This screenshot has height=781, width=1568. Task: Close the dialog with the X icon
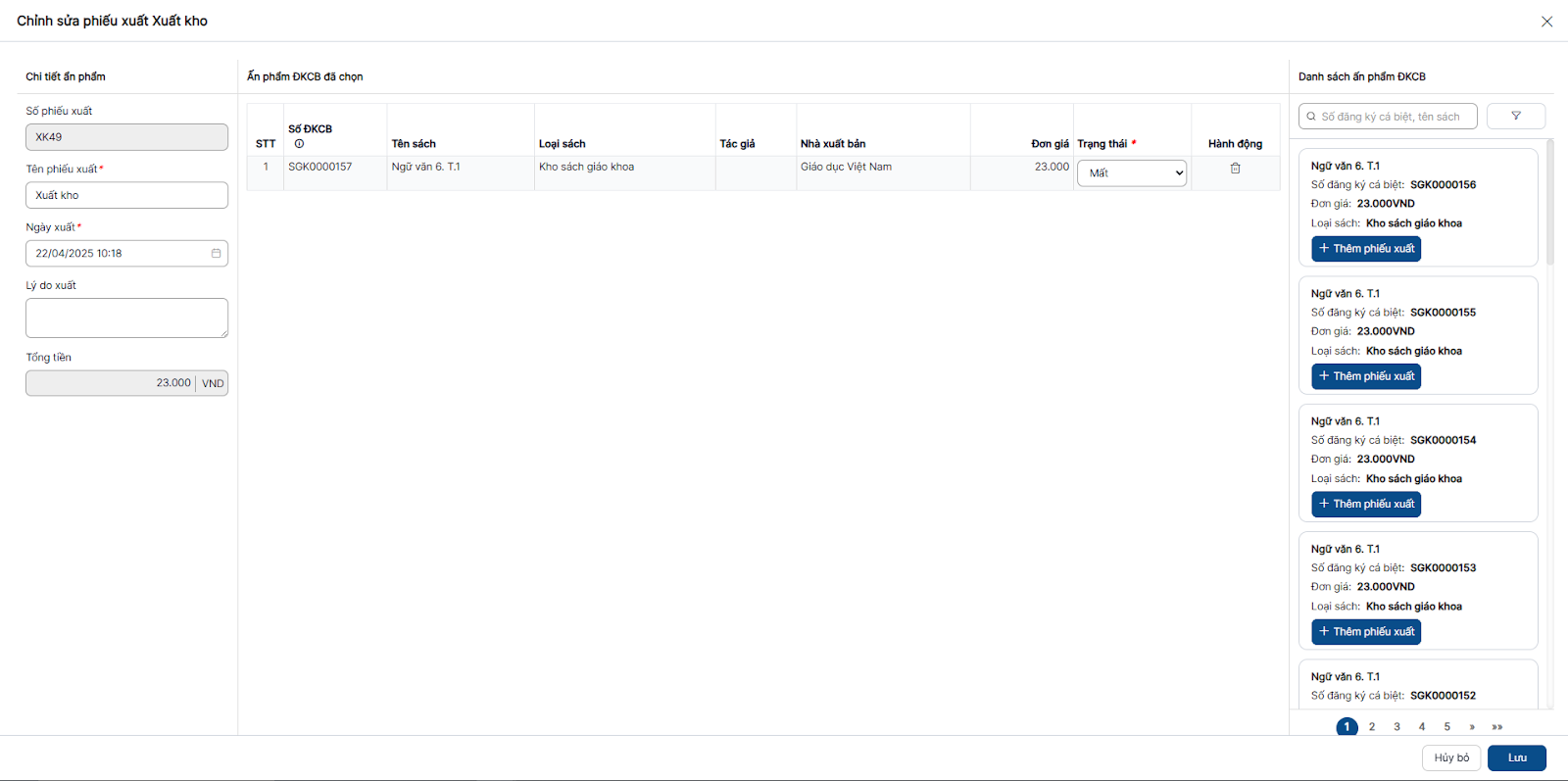point(1546,22)
